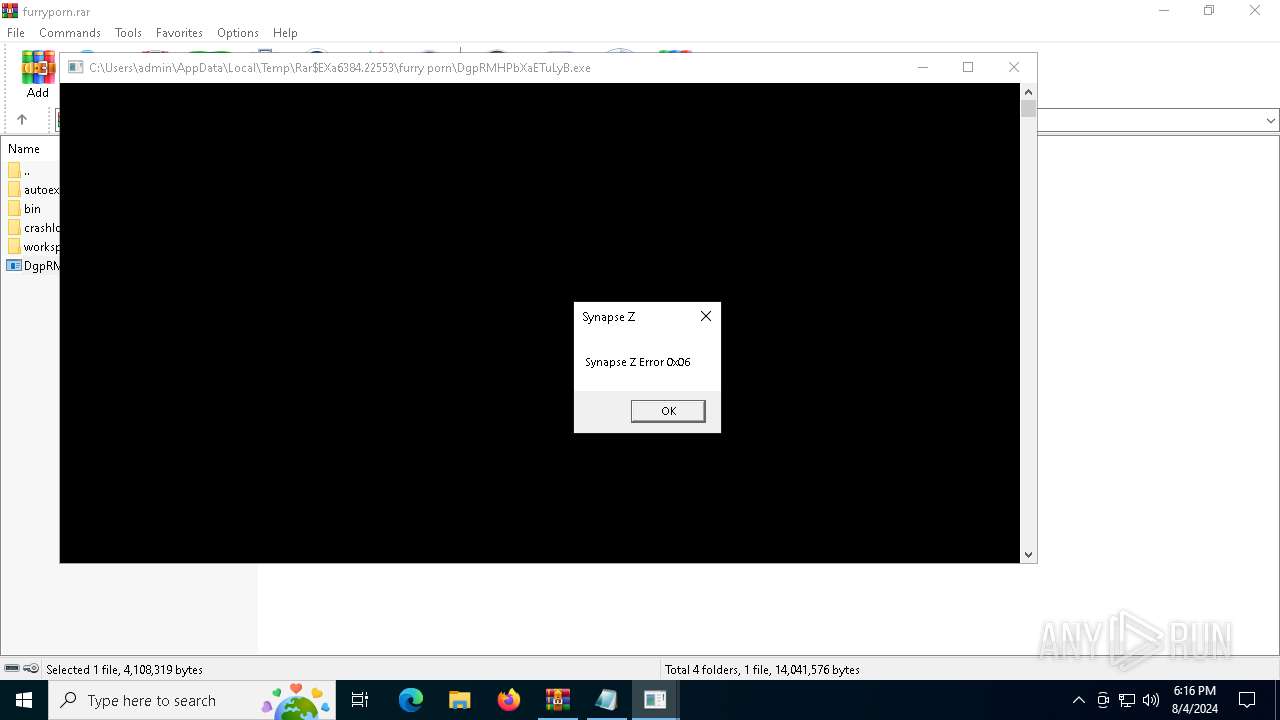Image resolution: width=1280 pixels, height=720 pixels.
Task: Select the workspace folder row
Action: click(32, 247)
